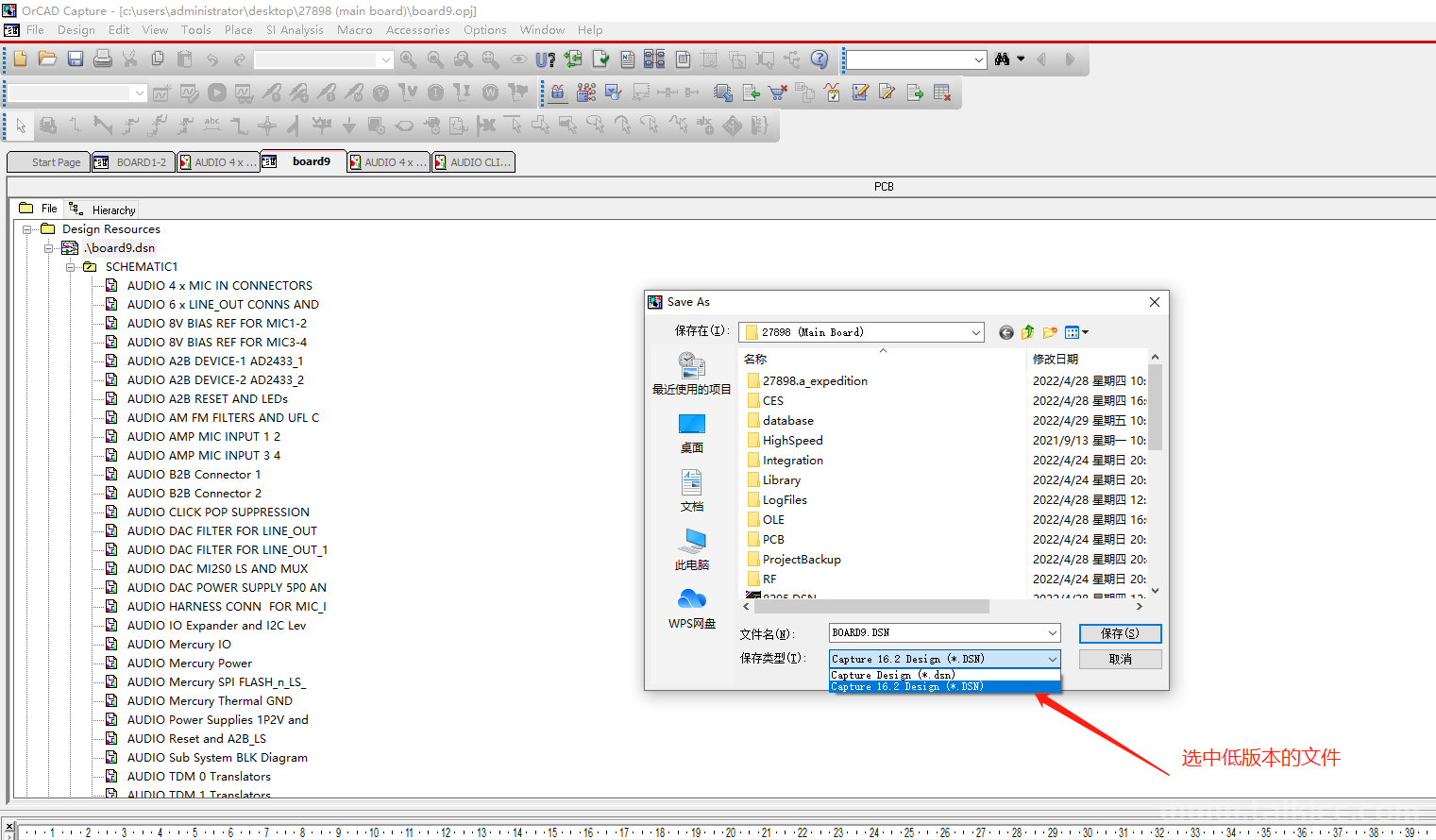The image size is (1436, 840).
Task: Click the shopping cart with red X icon
Action: (x=778, y=92)
